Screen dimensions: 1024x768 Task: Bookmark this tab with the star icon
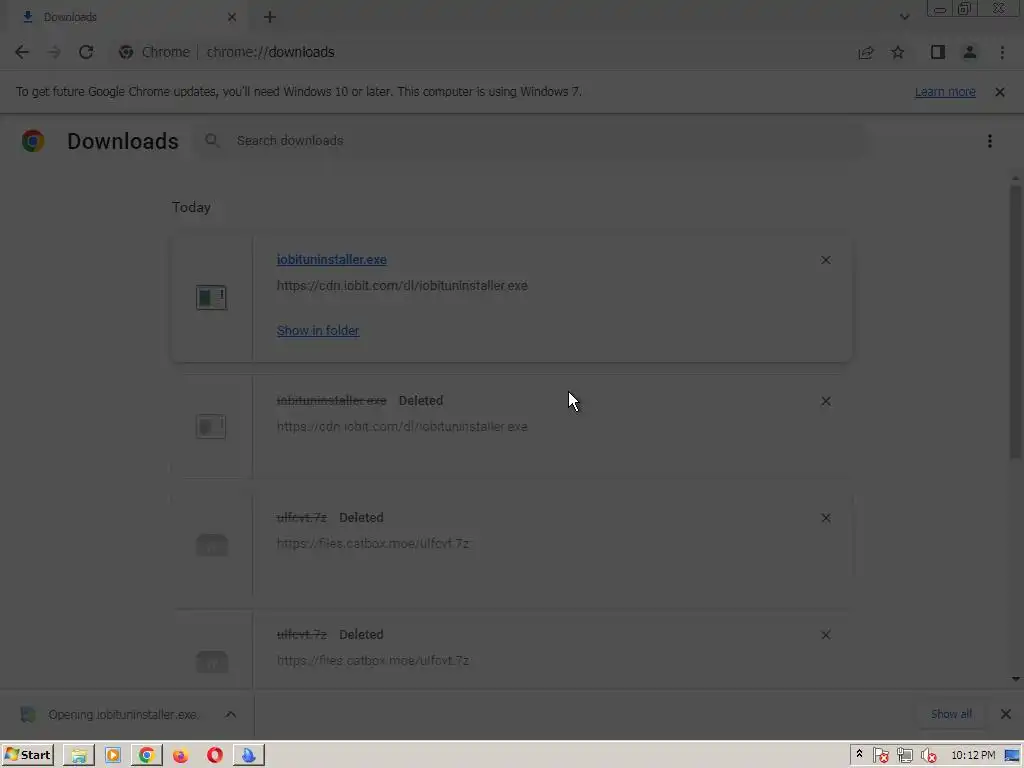click(x=897, y=52)
